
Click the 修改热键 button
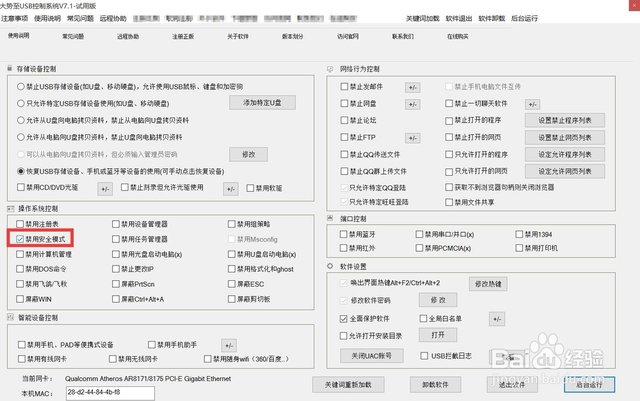pyautogui.click(x=488, y=284)
